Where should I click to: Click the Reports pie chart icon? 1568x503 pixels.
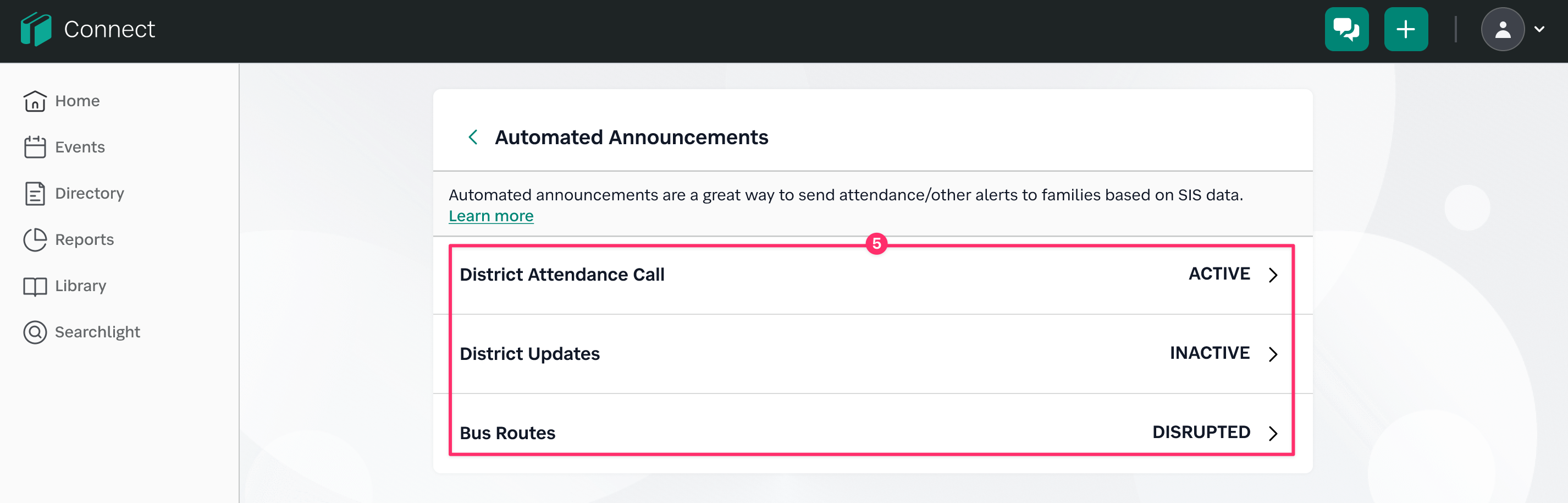coord(35,240)
